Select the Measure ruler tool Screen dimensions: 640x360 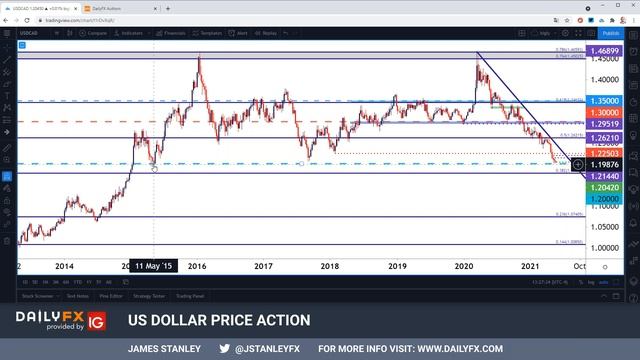(x=7, y=148)
